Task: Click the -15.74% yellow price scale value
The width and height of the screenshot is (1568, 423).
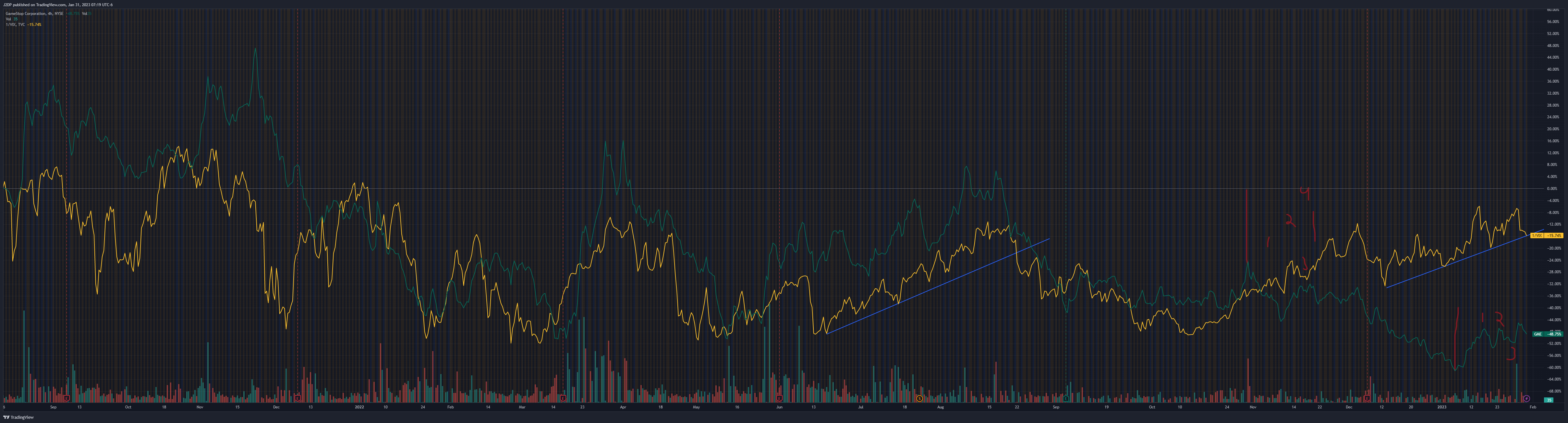Action: tap(1553, 235)
